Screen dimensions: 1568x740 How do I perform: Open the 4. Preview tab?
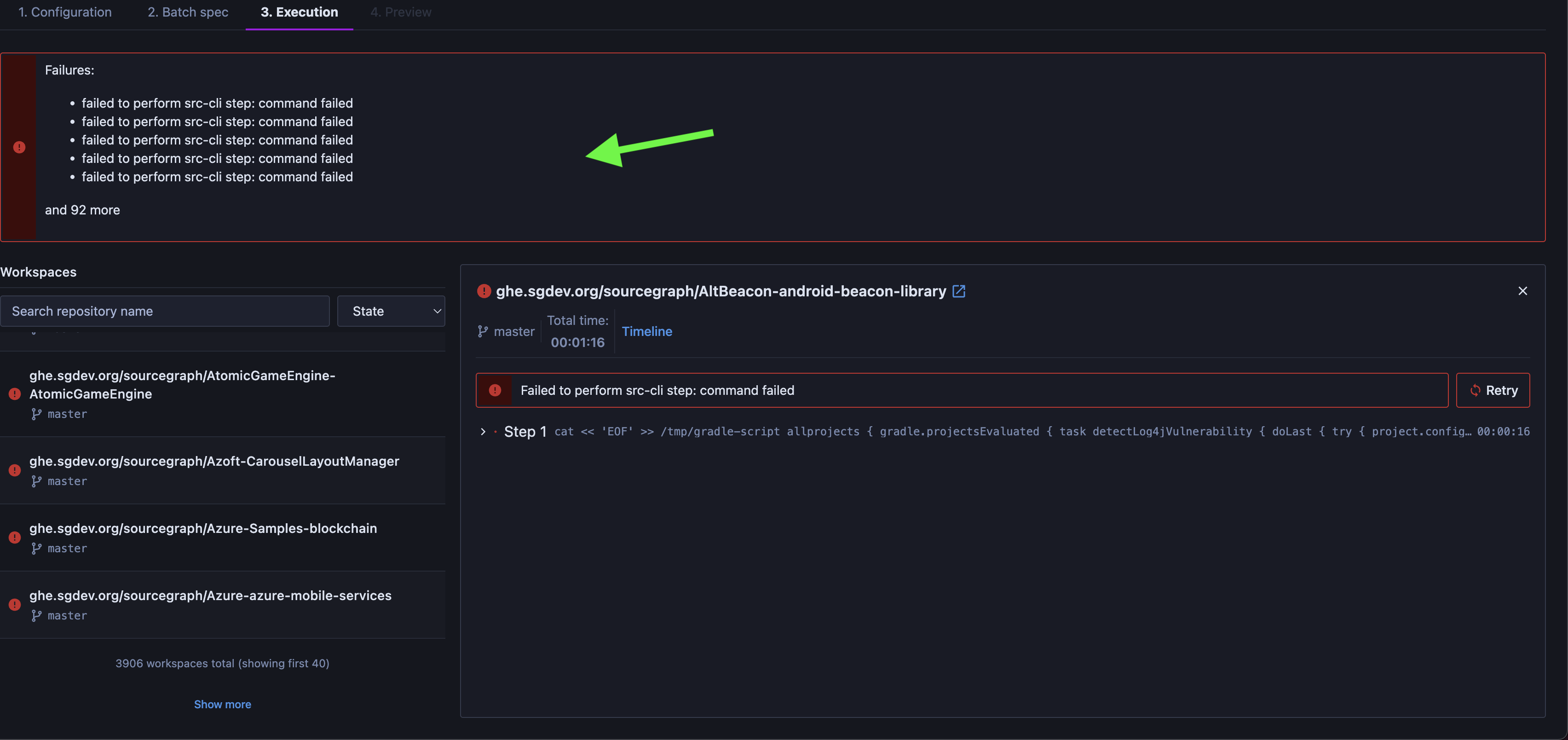point(401,12)
